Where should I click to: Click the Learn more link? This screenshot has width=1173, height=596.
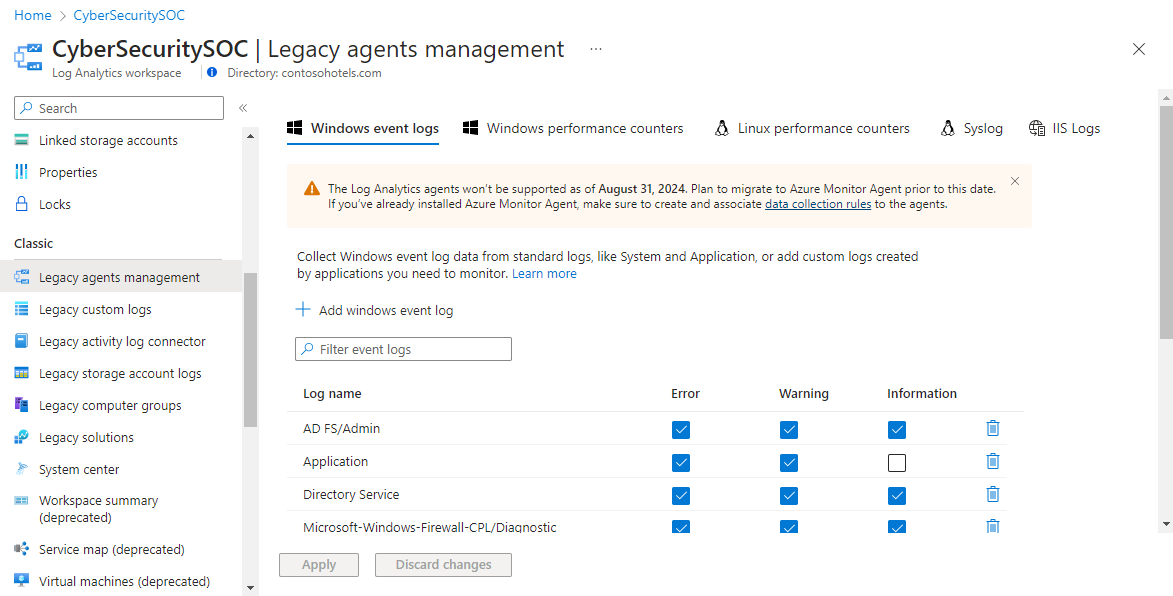pyautogui.click(x=544, y=273)
